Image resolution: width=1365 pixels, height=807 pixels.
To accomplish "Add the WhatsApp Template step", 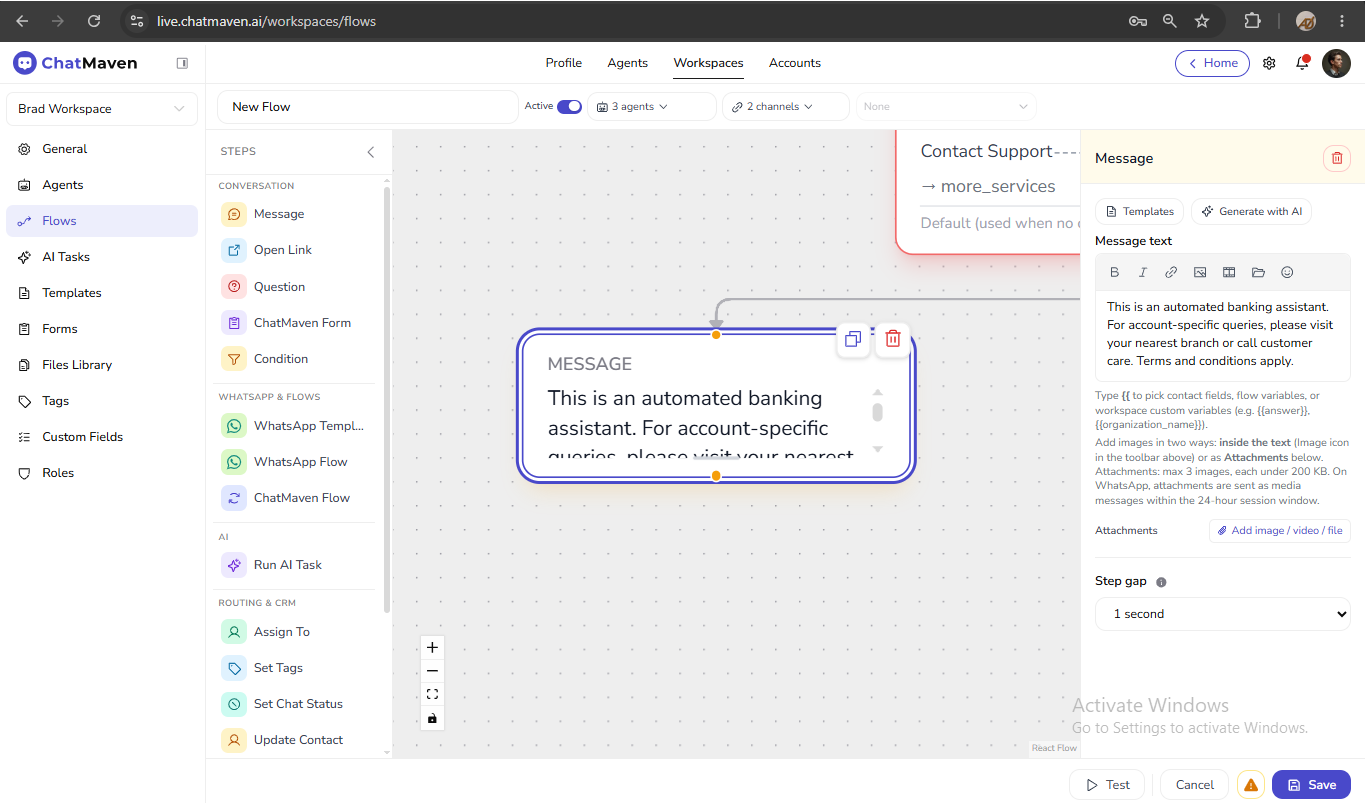I will (296, 426).
